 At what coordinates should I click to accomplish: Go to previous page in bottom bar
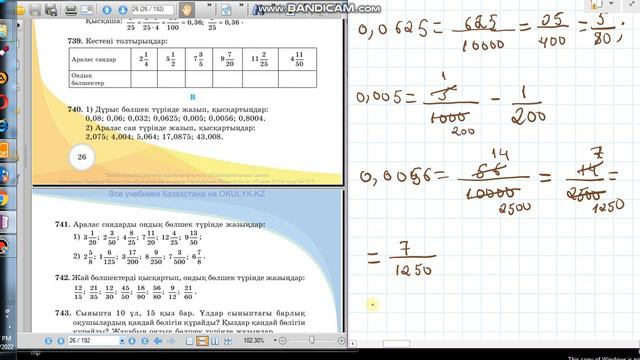click(x=61, y=340)
